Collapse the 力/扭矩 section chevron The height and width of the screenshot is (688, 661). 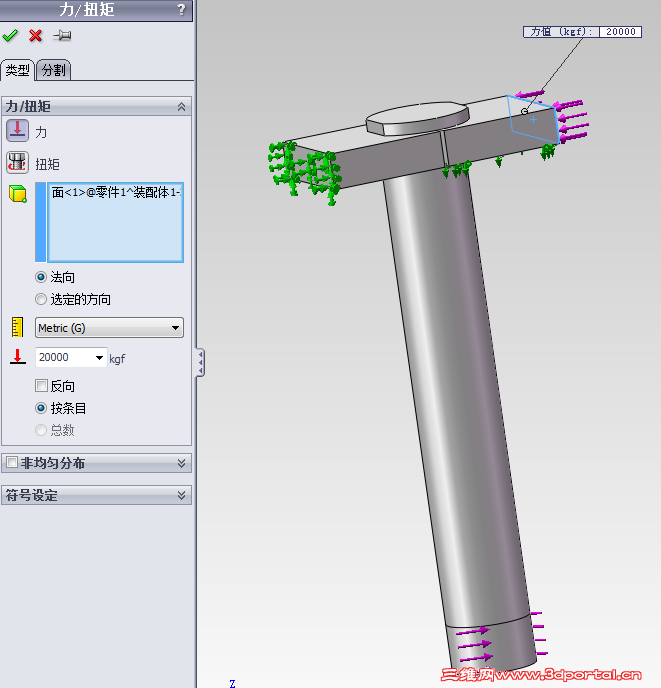point(181,107)
